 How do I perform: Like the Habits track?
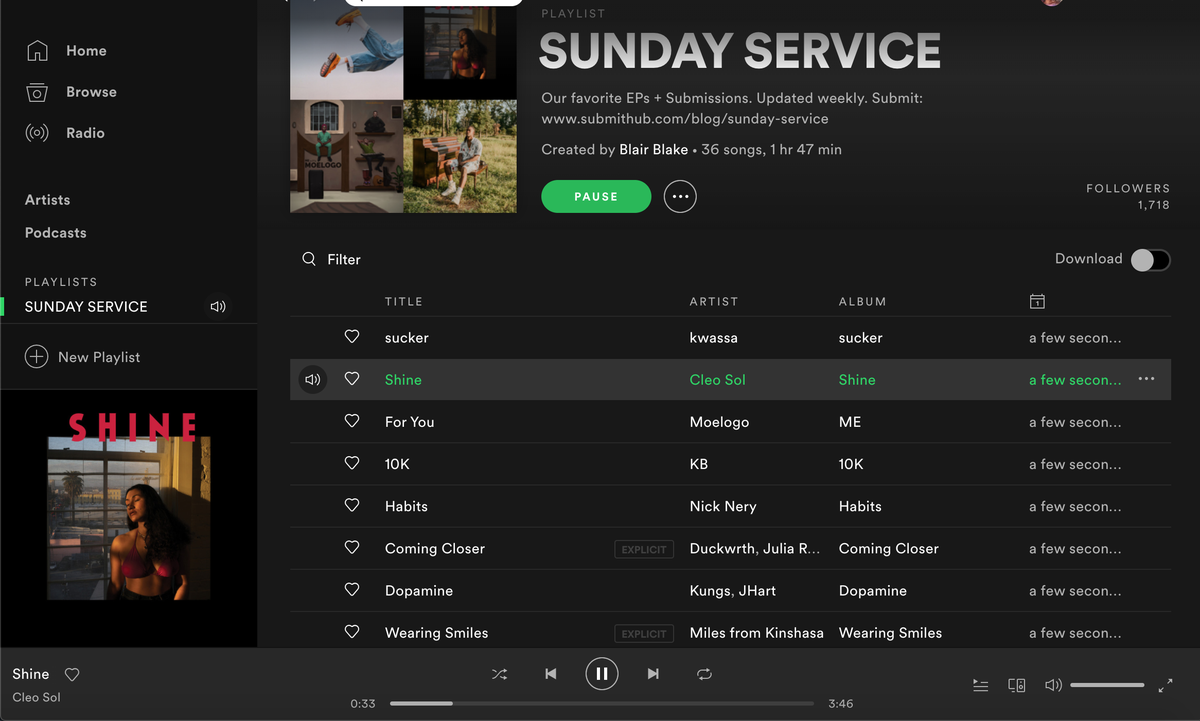352,505
